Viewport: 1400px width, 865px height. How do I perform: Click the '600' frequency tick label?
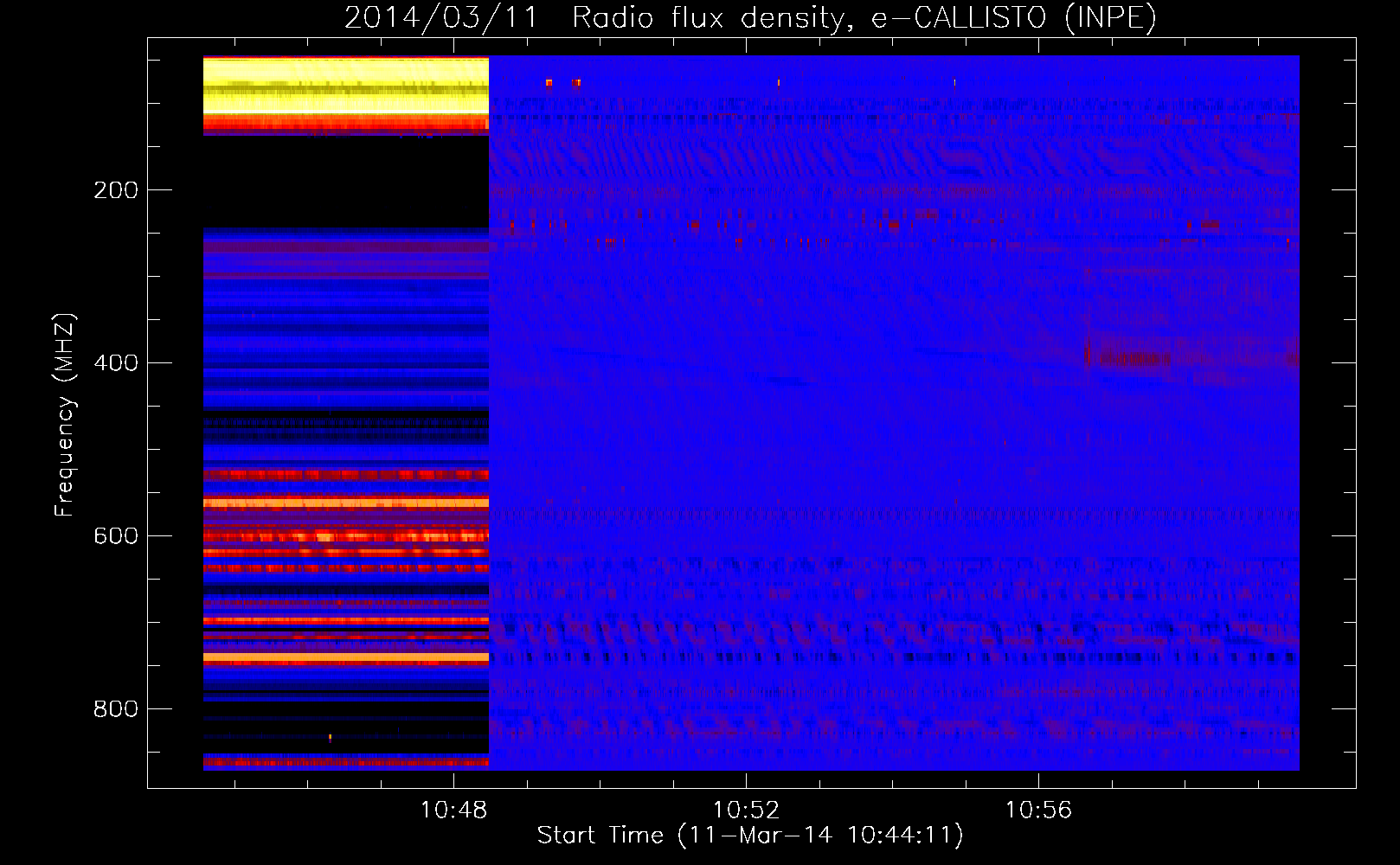coord(116,536)
